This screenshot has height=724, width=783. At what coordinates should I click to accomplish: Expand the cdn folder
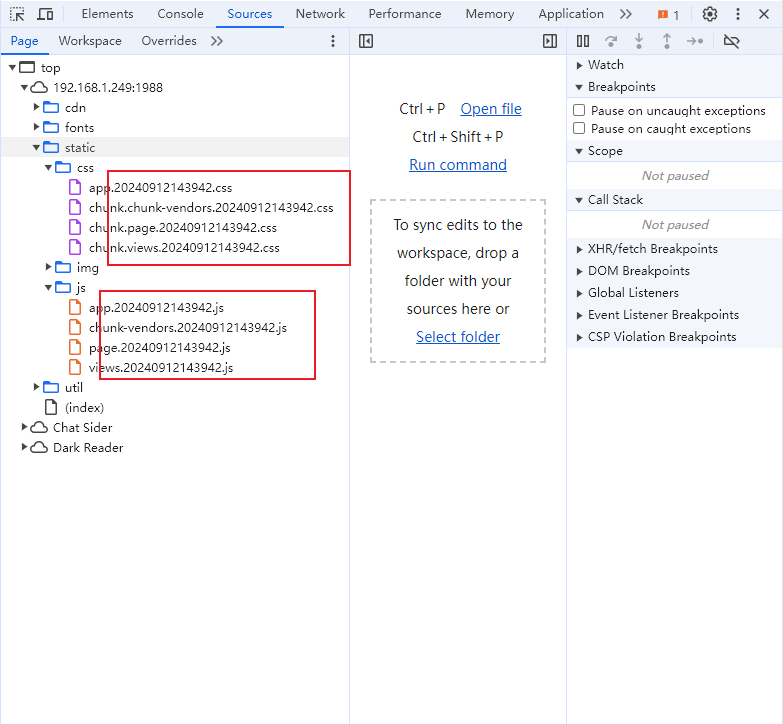pyautogui.click(x=36, y=107)
